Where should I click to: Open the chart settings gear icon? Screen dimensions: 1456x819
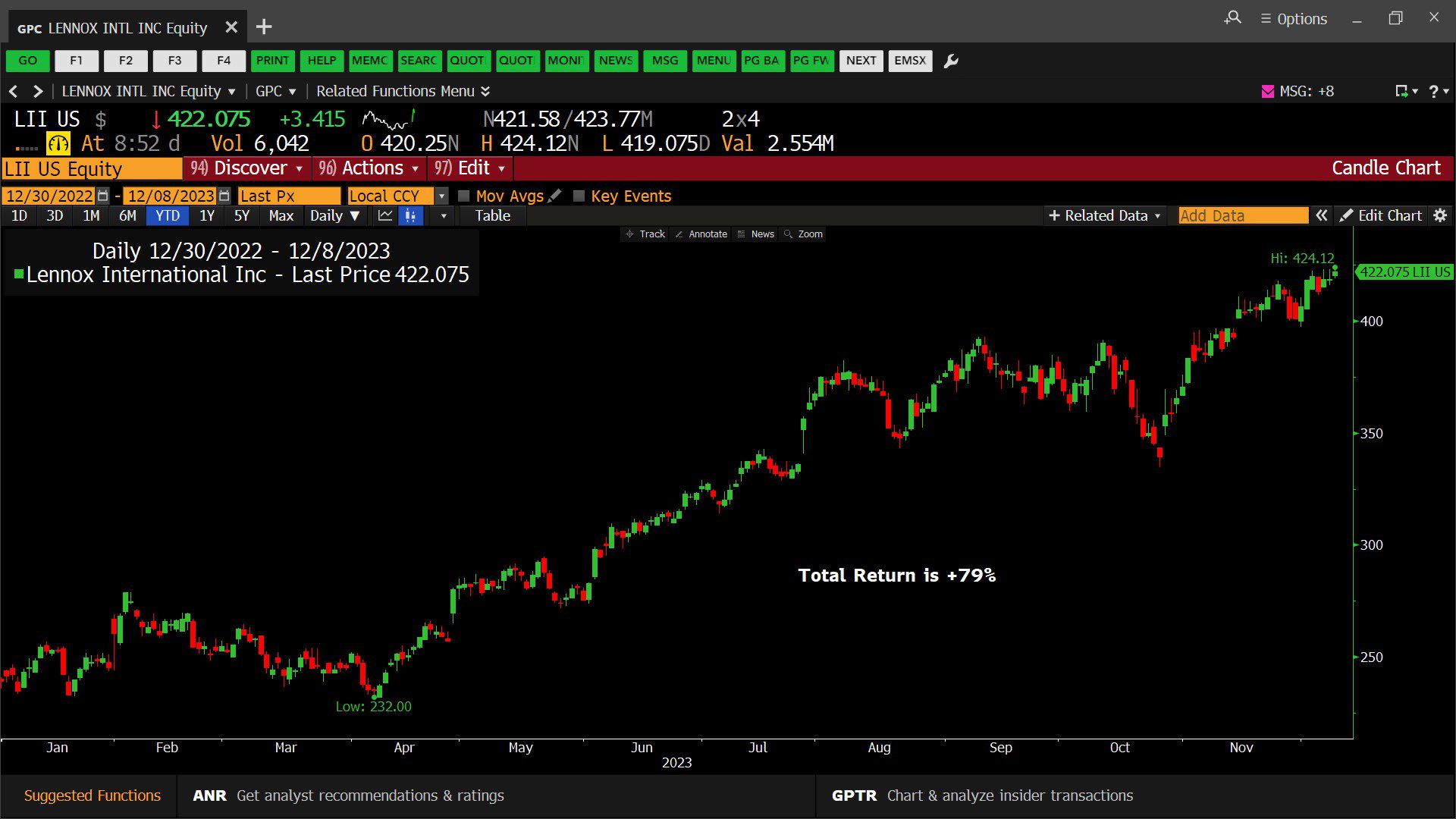coord(1440,215)
